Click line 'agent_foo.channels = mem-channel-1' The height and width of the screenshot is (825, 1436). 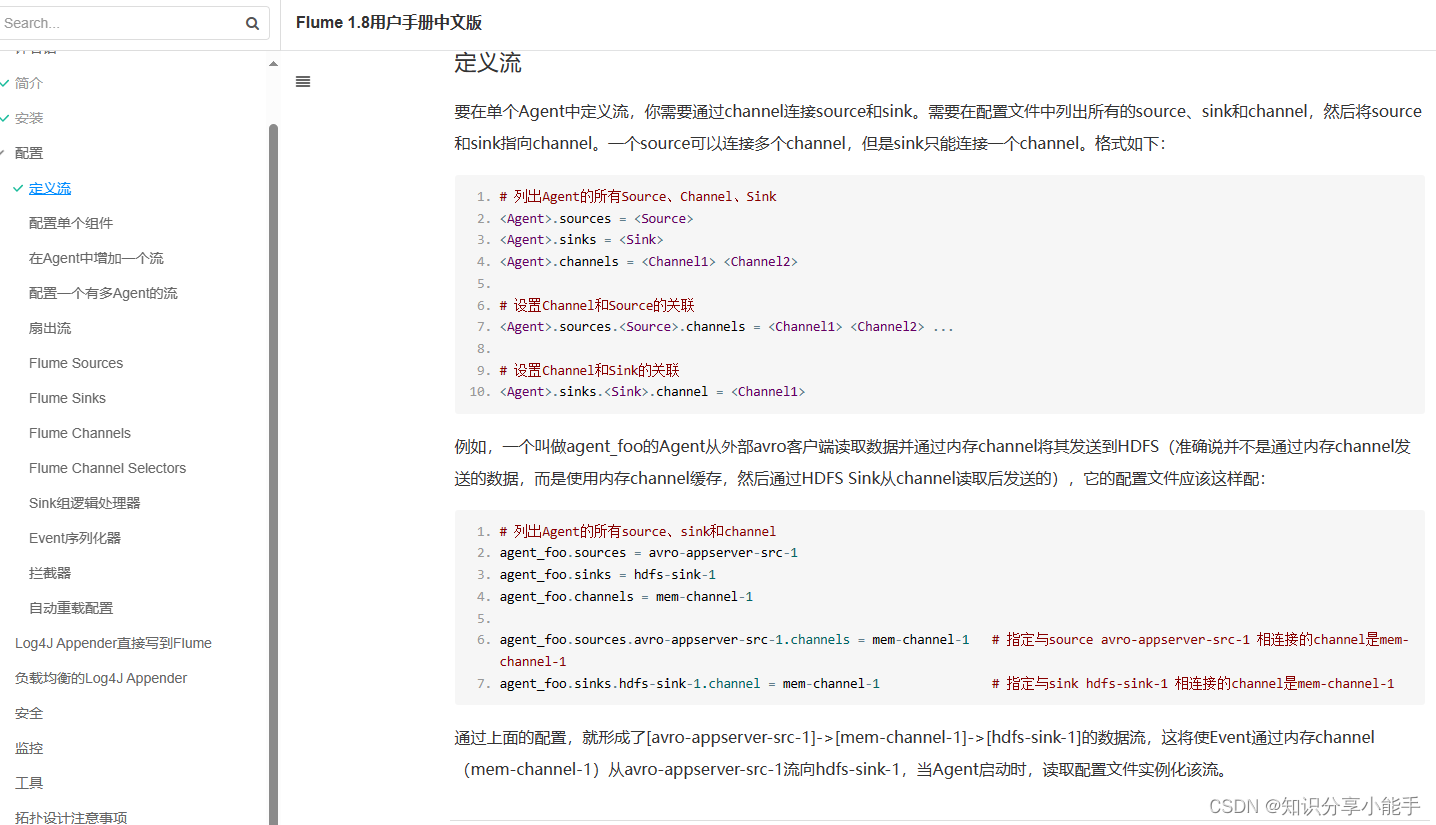[x=626, y=597]
